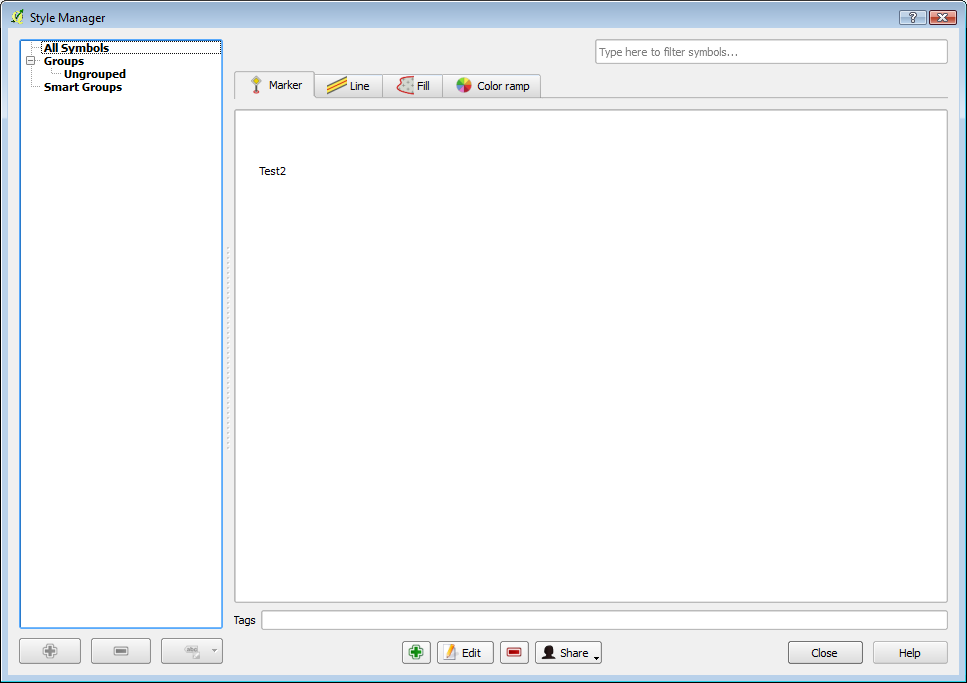967x683 pixels.
Task: Click the remove group minus button
Action: point(121,651)
